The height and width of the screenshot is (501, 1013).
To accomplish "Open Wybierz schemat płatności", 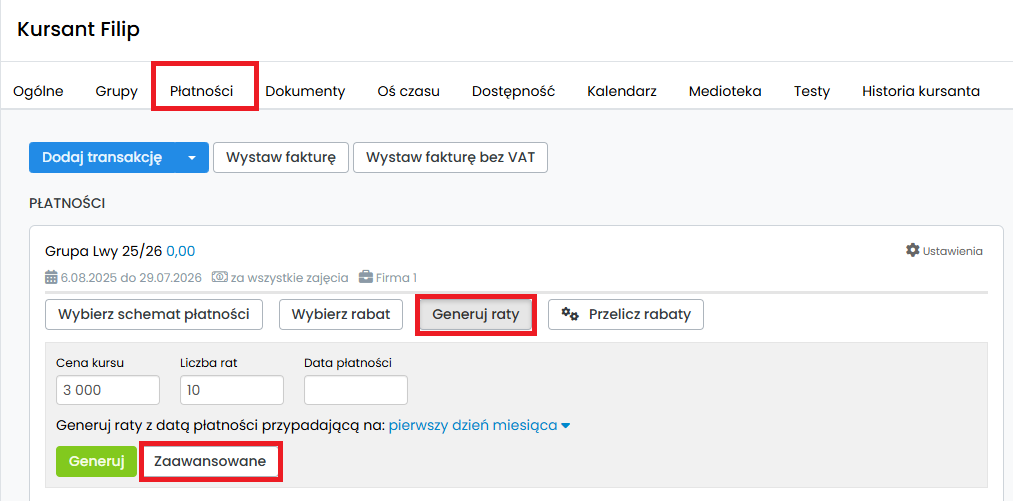I will coord(154,314).
